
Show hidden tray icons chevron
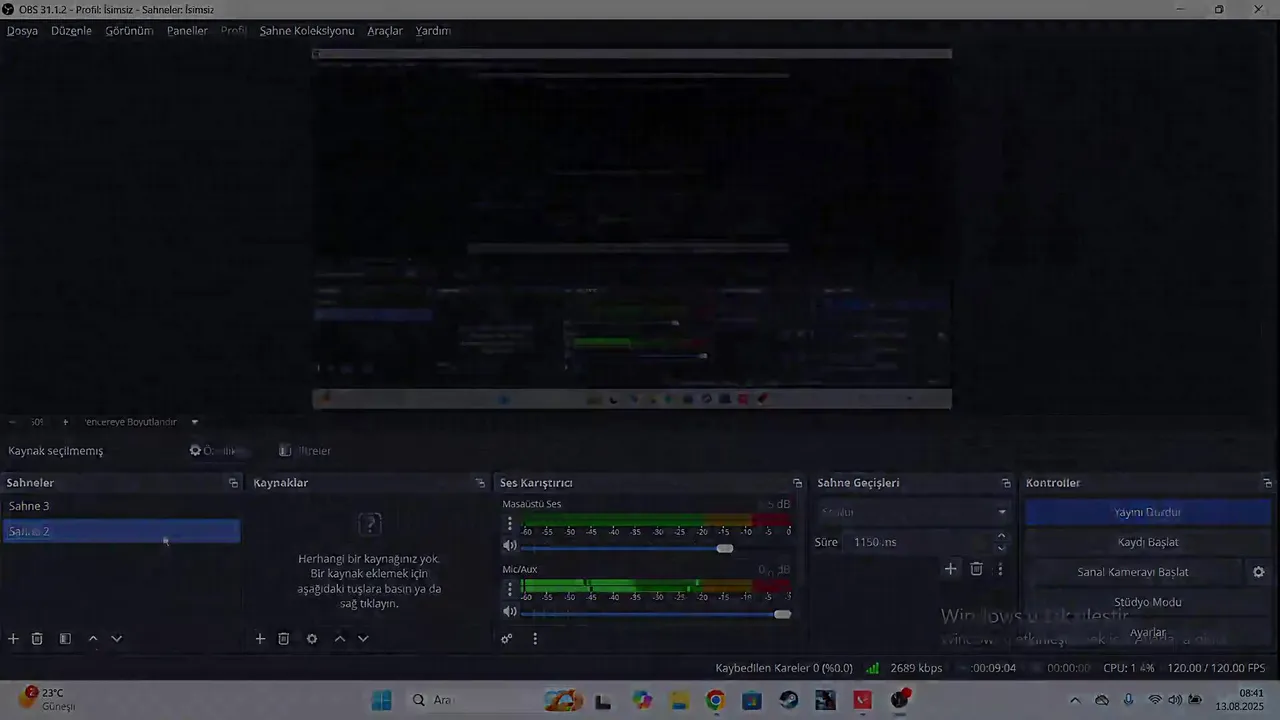coord(1075,700)
